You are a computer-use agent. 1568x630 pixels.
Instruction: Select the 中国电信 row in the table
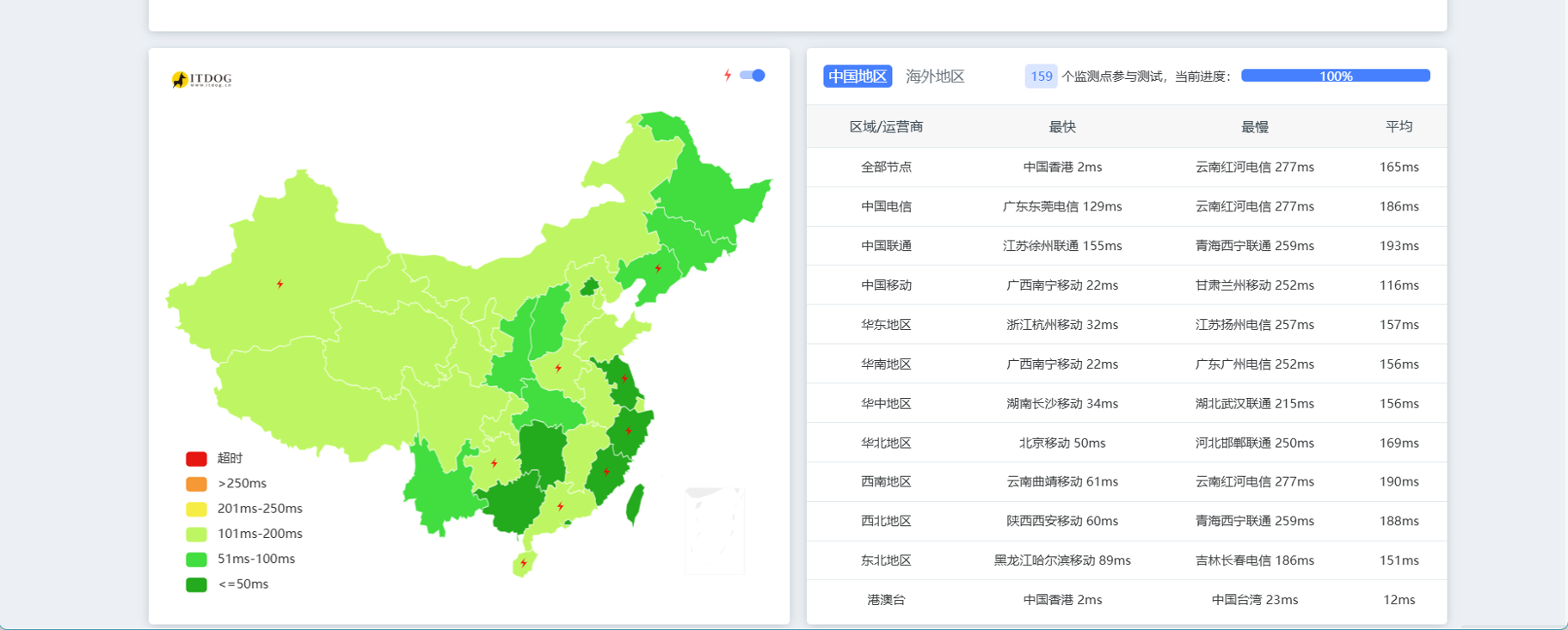point(886,206)
